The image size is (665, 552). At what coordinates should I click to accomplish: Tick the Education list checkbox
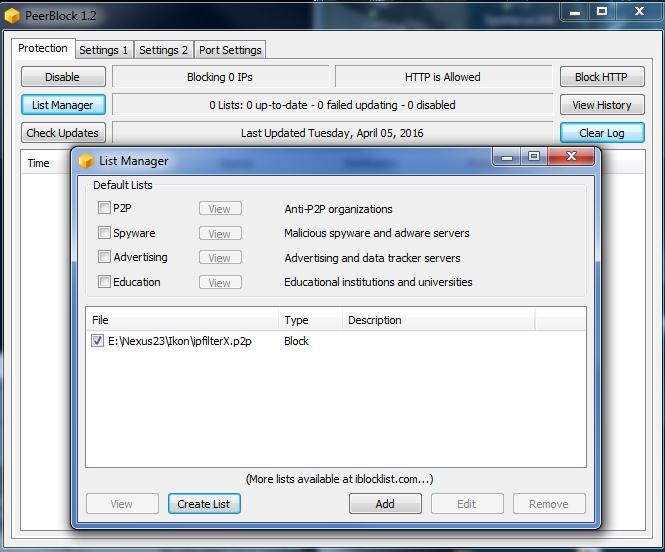pyautogui.click(x=104, y=282)
